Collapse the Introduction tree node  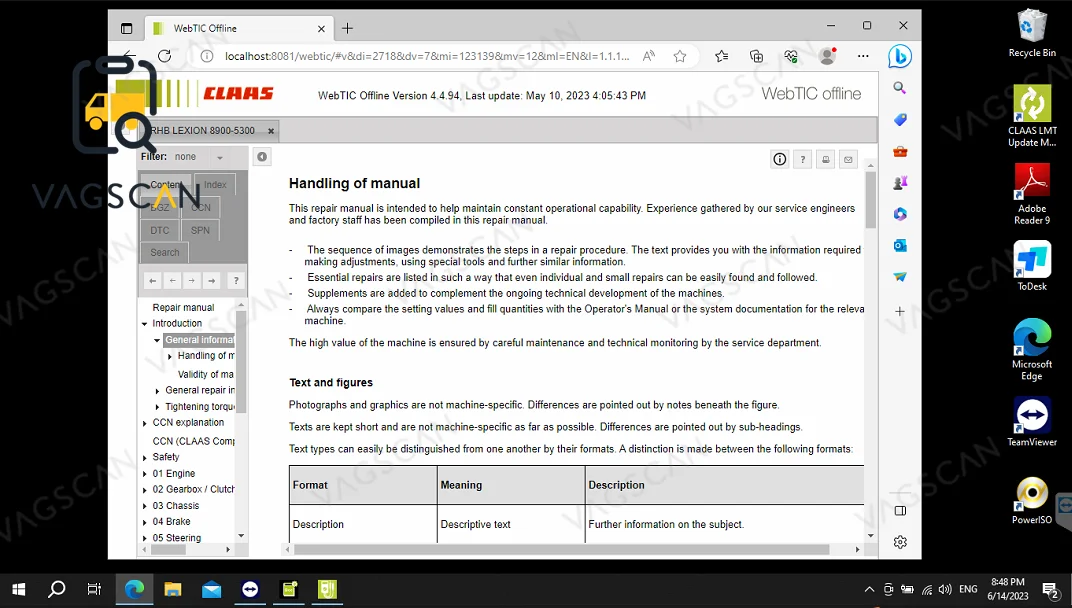[144, 324]
